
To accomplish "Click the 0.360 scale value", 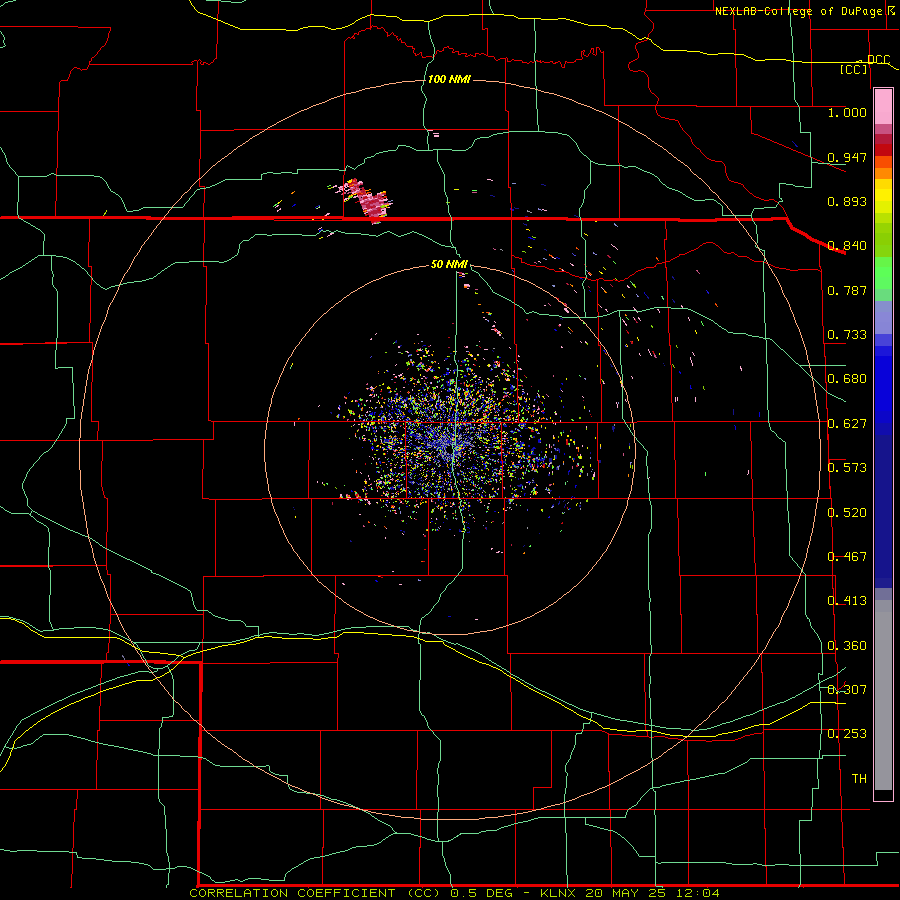I will click(847, 646).
